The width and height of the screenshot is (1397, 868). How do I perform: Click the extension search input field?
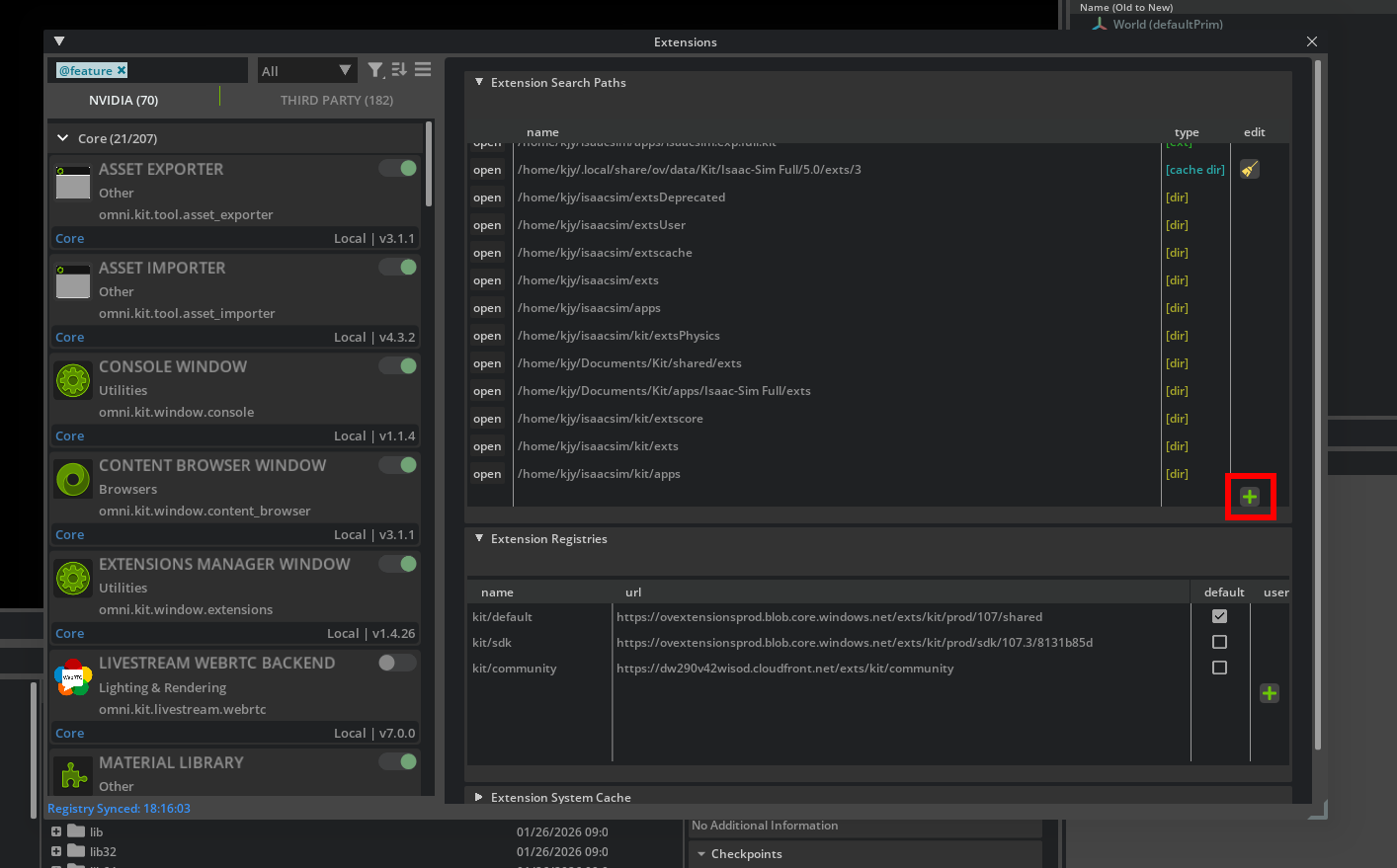[x=188, y=70]
